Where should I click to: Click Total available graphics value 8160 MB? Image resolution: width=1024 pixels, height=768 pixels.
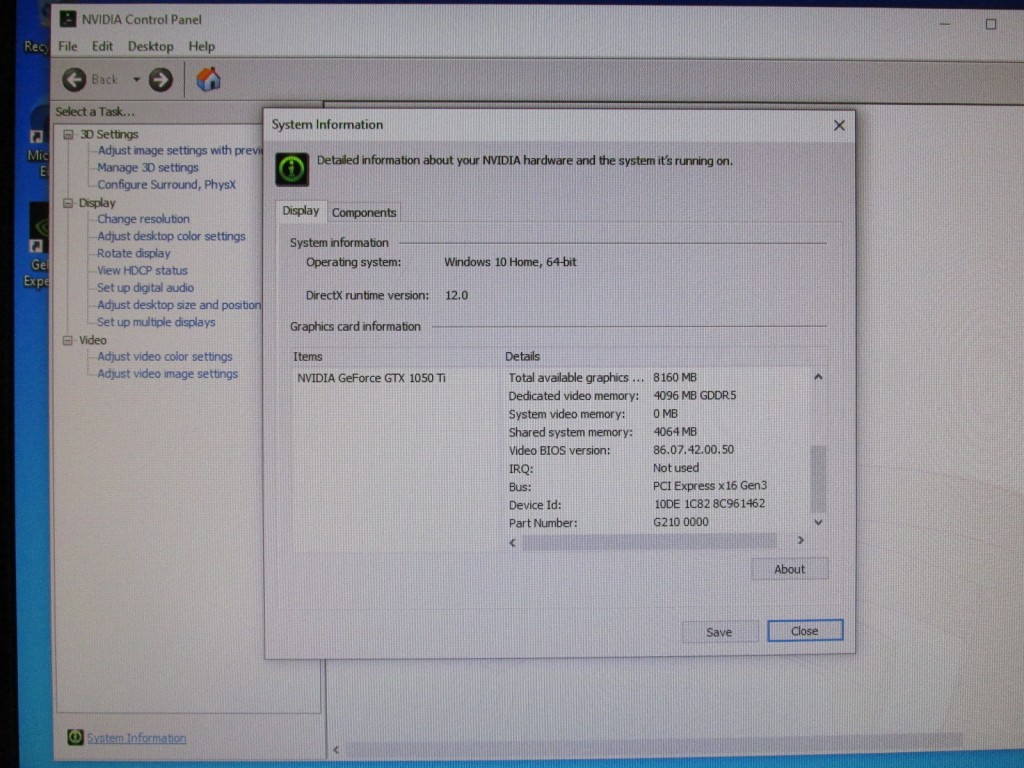click(x=675, y=377)
